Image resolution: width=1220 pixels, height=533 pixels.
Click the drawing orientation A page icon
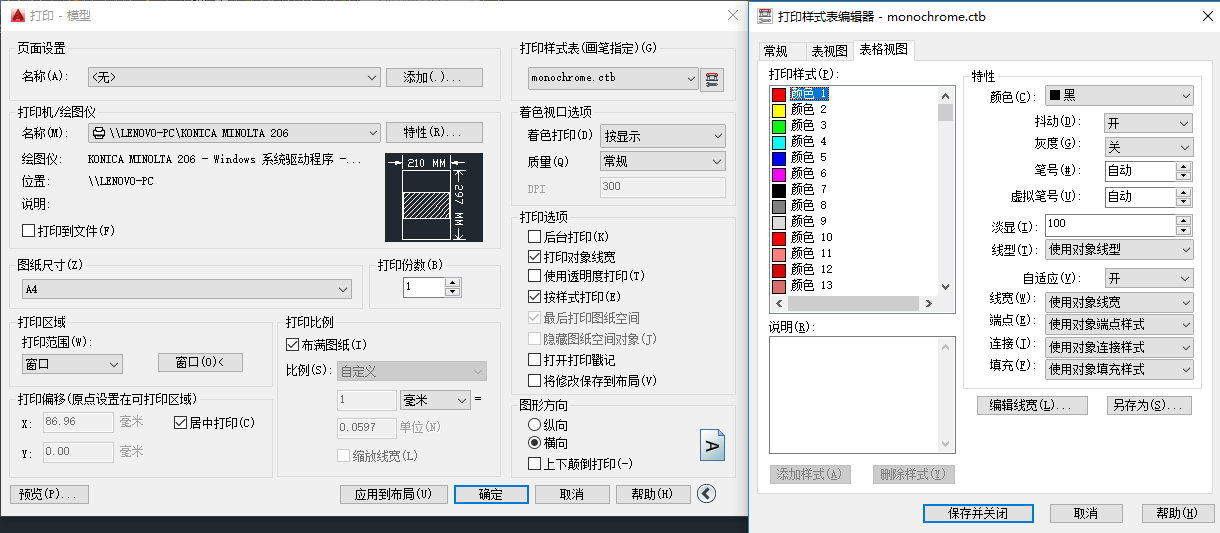point(712,444)
